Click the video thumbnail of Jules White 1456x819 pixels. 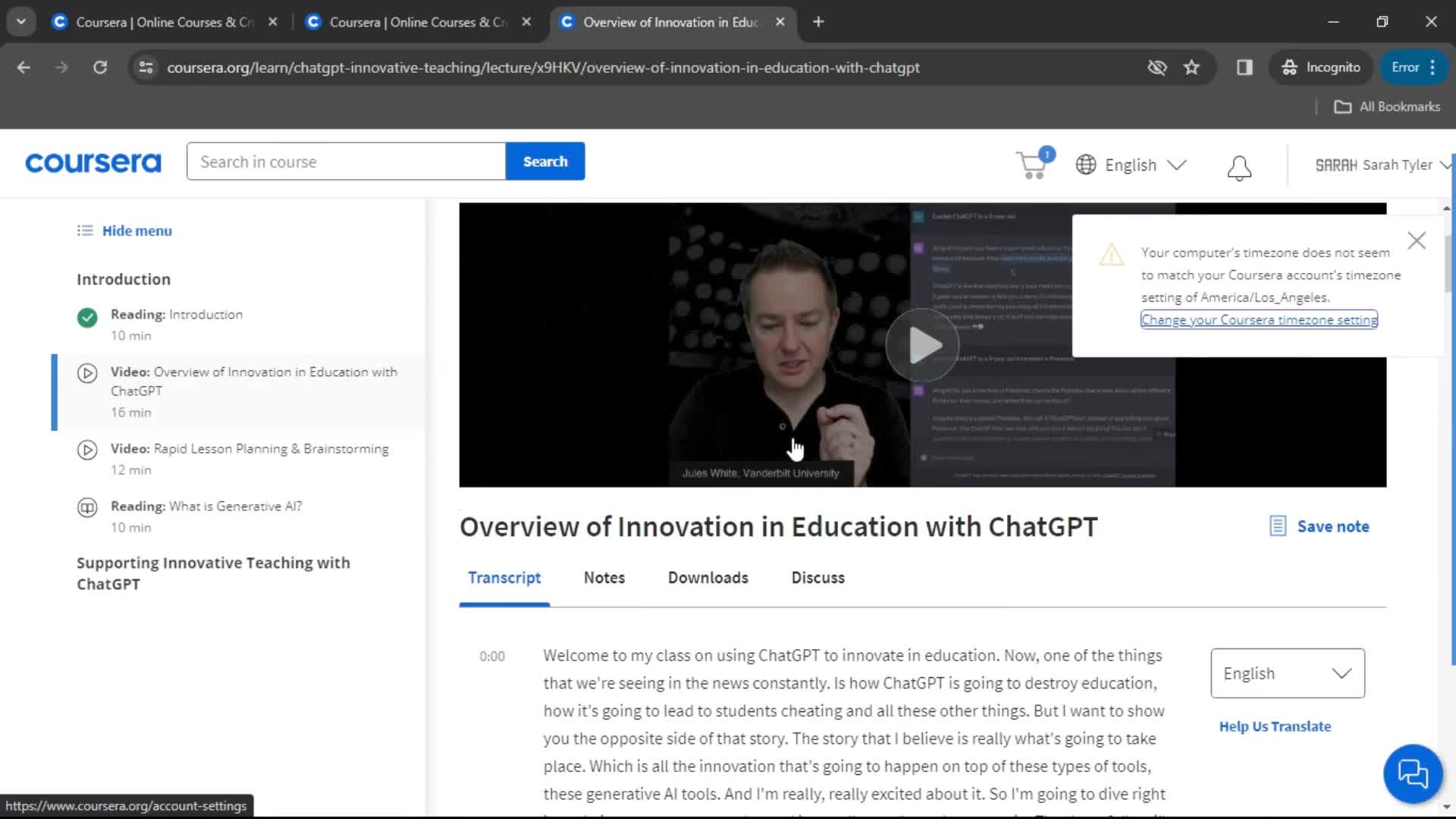pyautogui.click(x=789, y=345)
